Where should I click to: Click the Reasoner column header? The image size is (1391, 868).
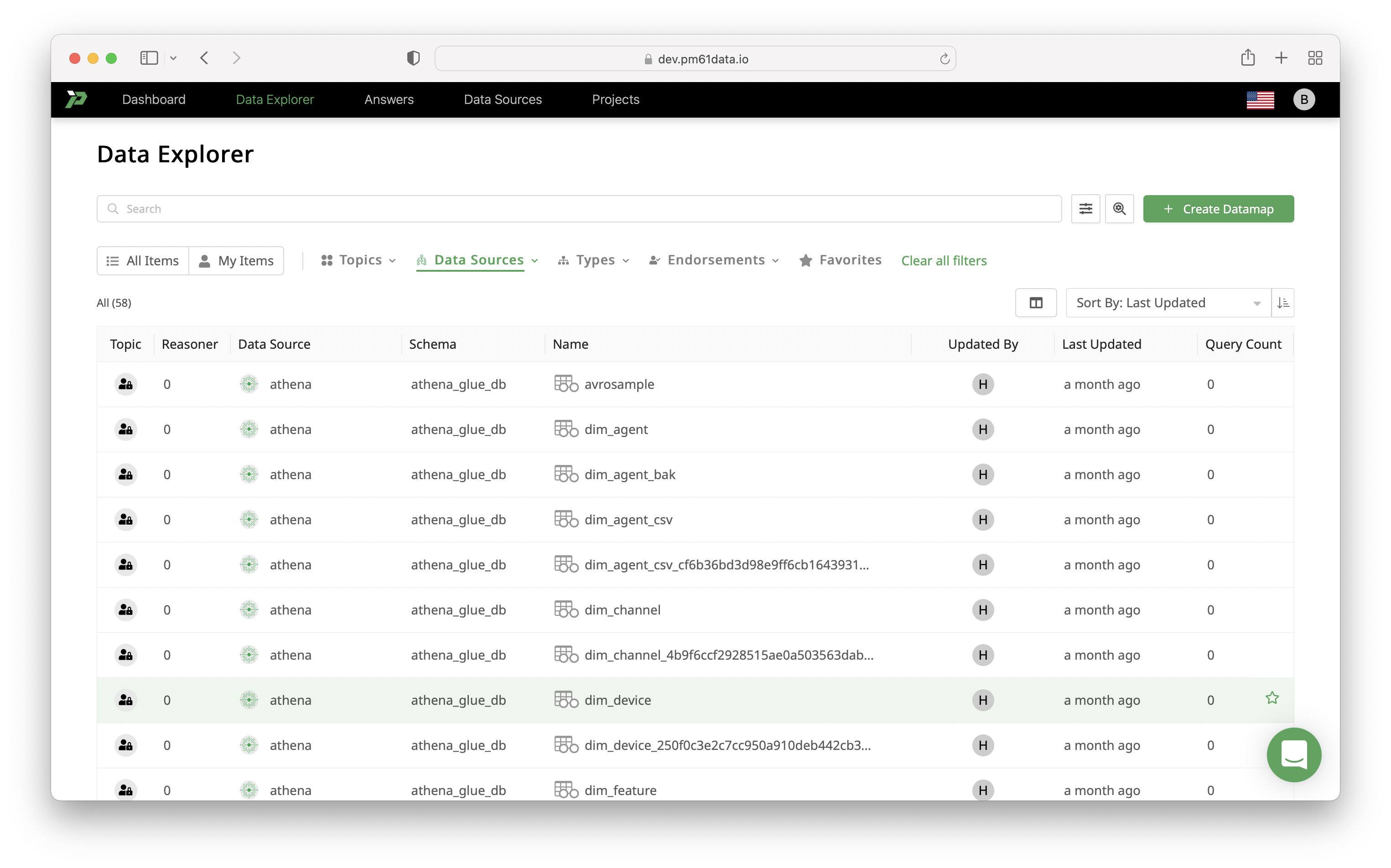pyautogui.click(x=190, y=344)
